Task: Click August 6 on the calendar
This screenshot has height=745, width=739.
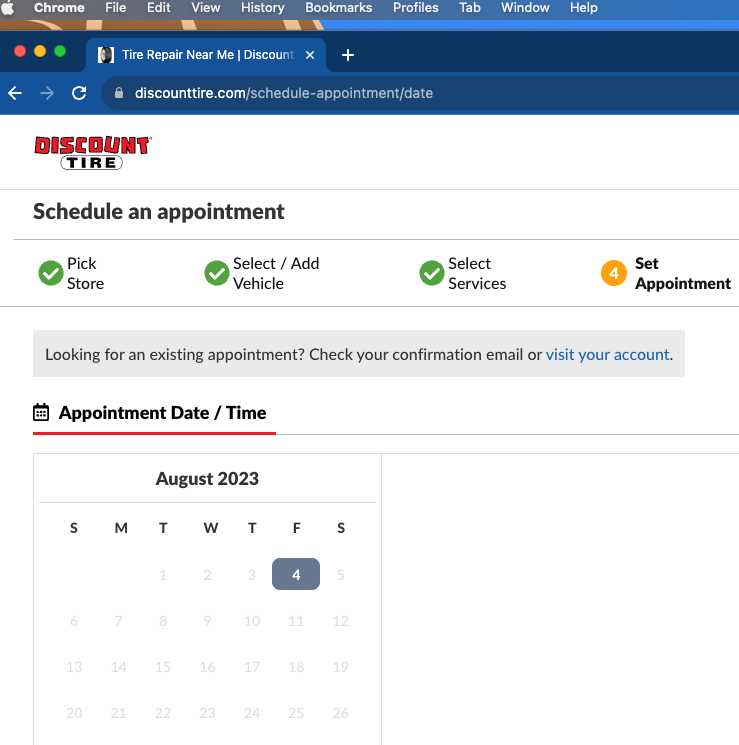Action: [x=74, y=621]
